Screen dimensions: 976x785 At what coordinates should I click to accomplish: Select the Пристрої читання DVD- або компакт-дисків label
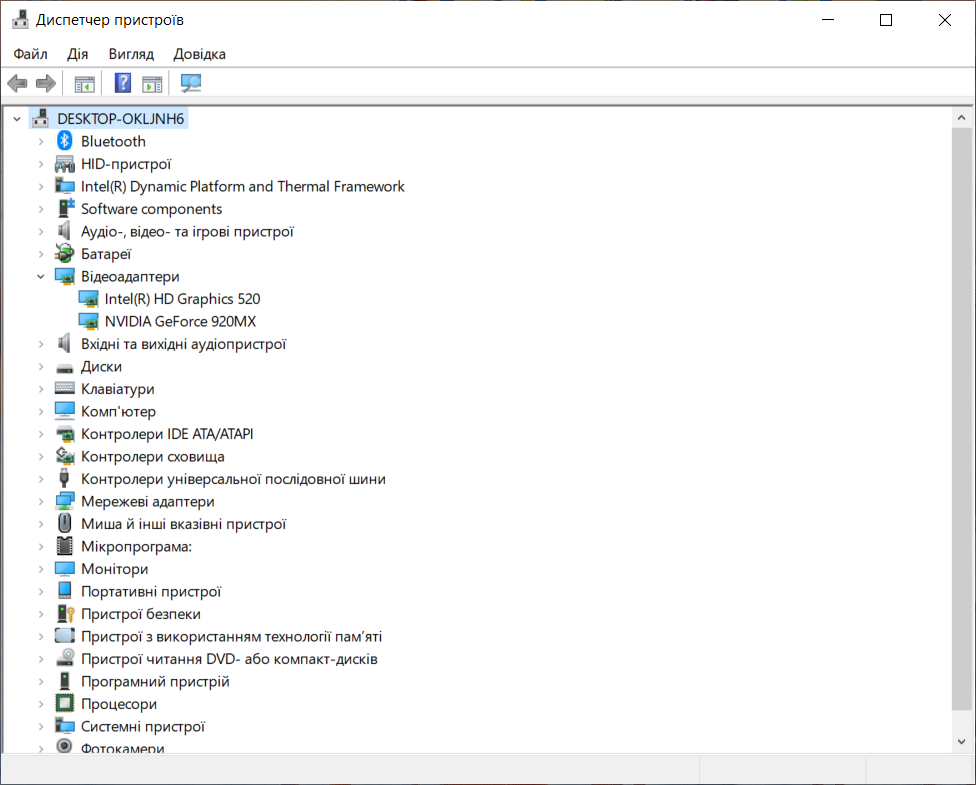point(230,659)
